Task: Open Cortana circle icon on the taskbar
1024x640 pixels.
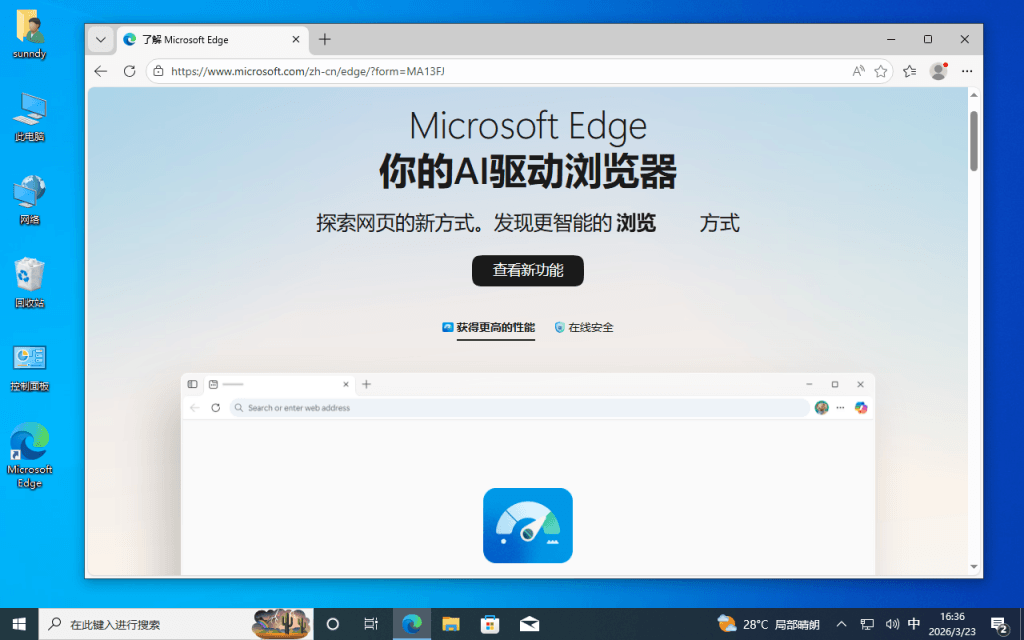Action: click(332, 624)
